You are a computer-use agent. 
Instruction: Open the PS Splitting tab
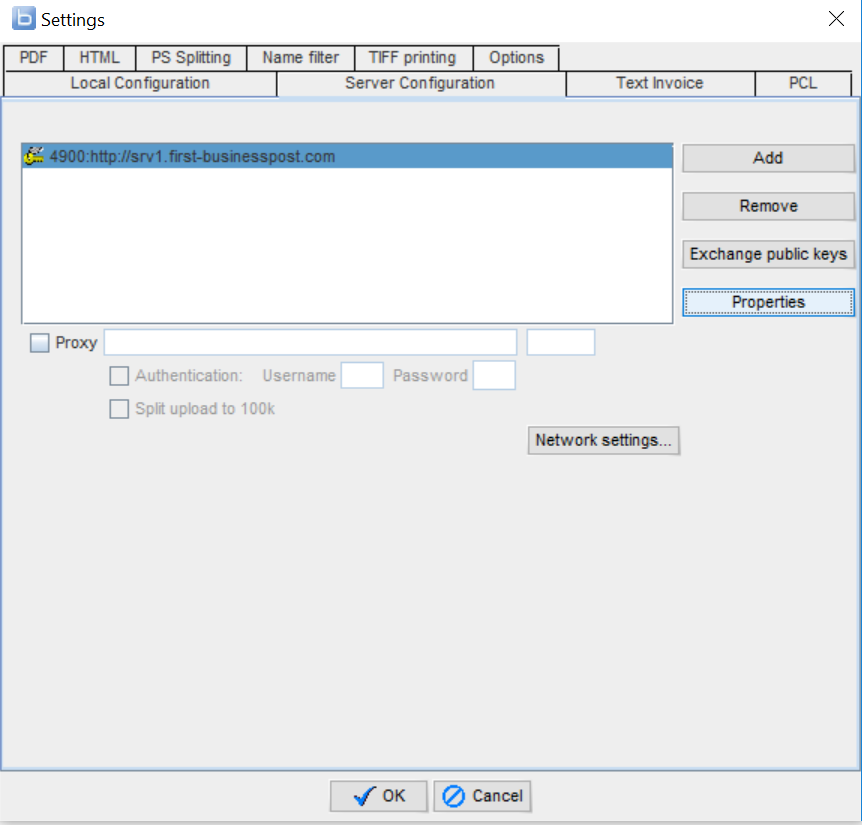191,58
